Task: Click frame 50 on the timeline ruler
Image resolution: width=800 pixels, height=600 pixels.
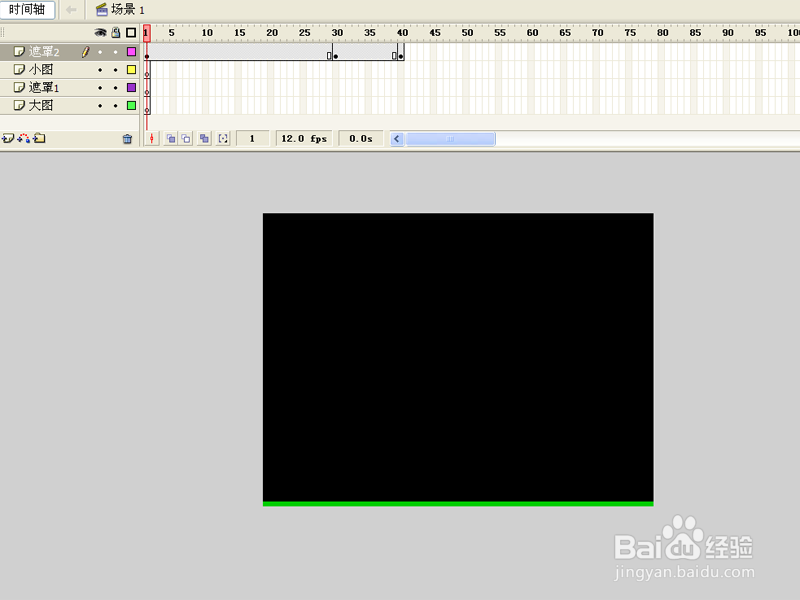Action: [467, 33]
